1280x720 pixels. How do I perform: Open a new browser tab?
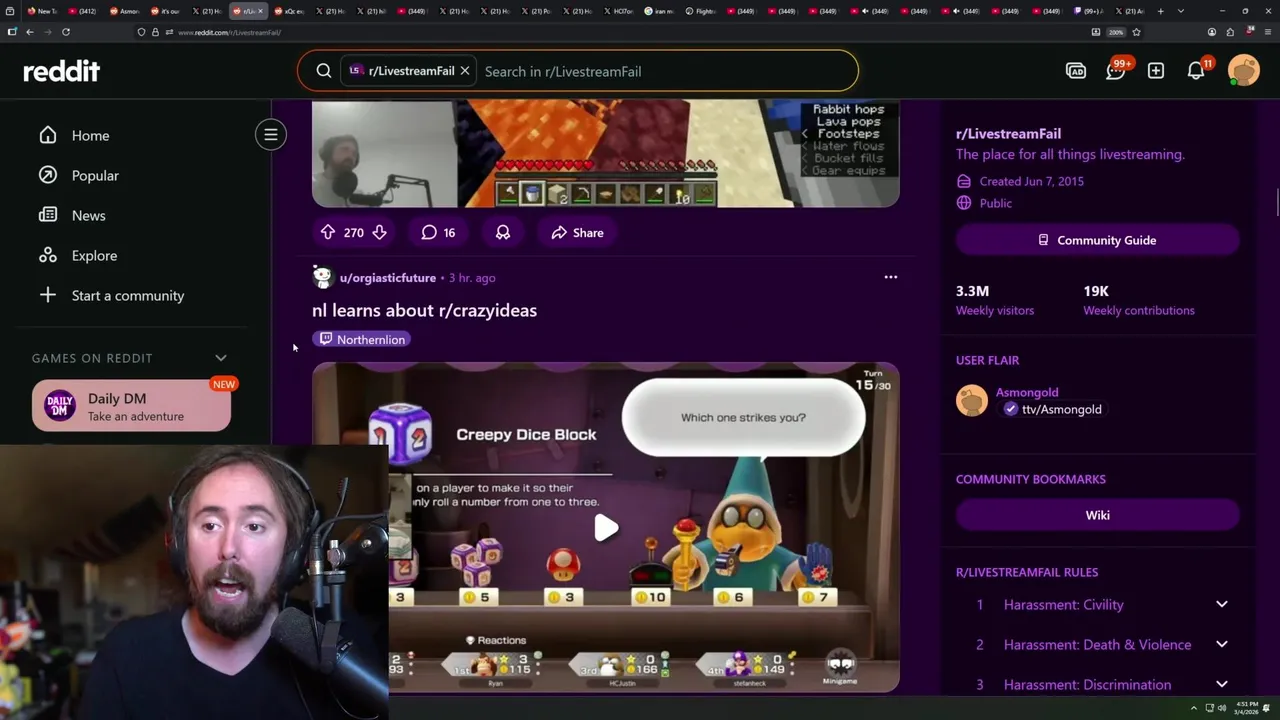1160,11
